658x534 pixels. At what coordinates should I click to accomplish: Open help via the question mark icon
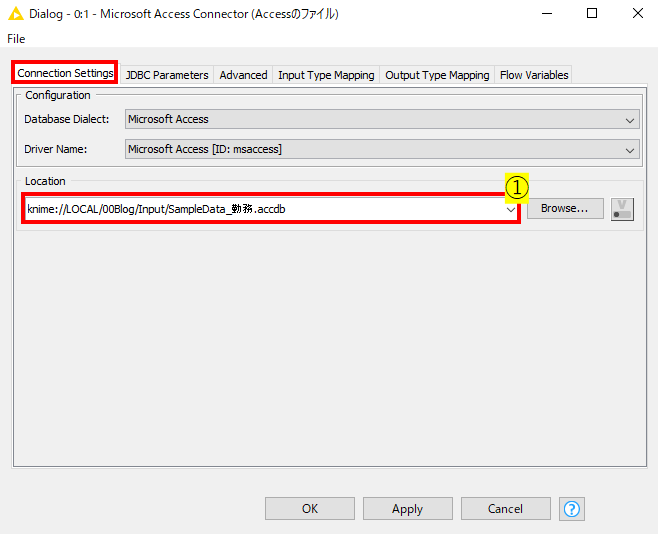[572, 509]
